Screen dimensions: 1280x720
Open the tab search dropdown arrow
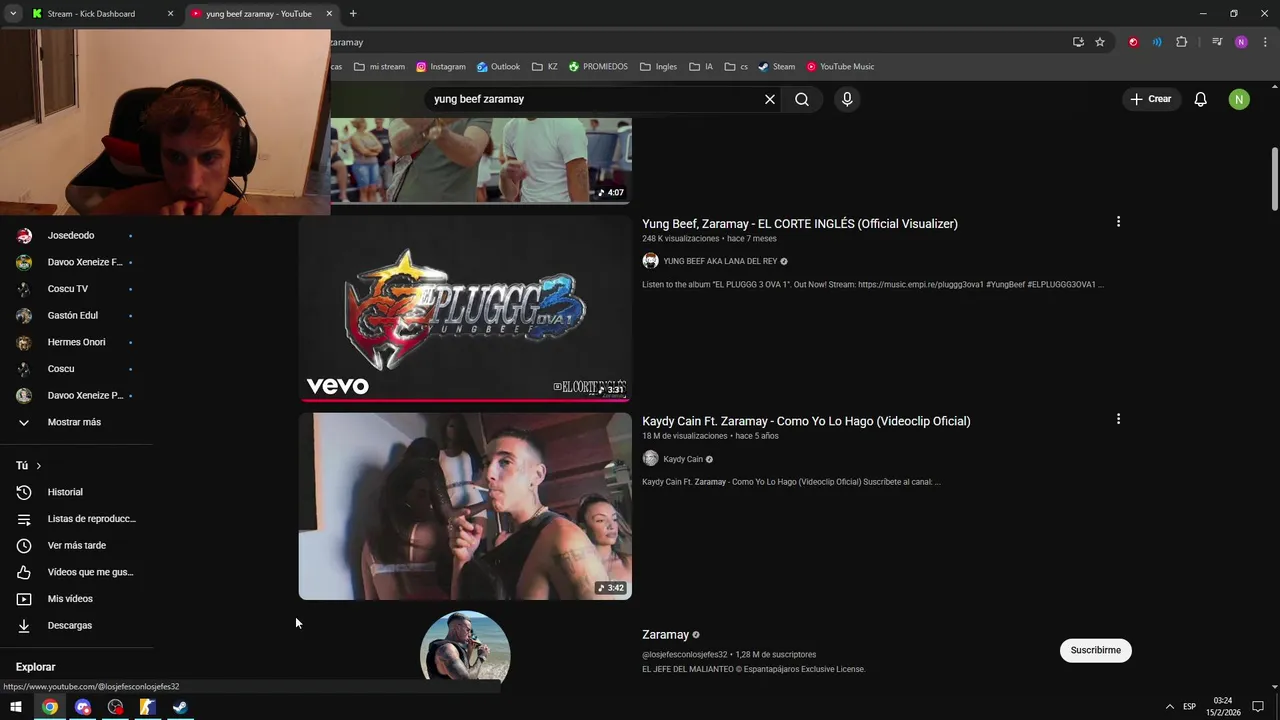point(13,14)
